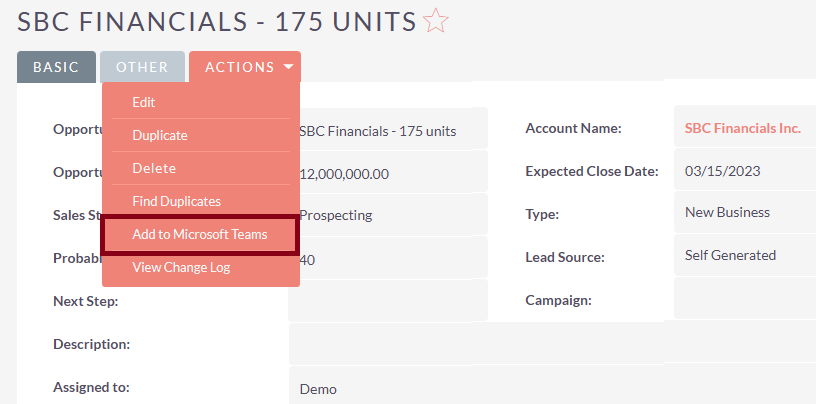Click the opportunity amount 12,000,000.00

[345, 174]
